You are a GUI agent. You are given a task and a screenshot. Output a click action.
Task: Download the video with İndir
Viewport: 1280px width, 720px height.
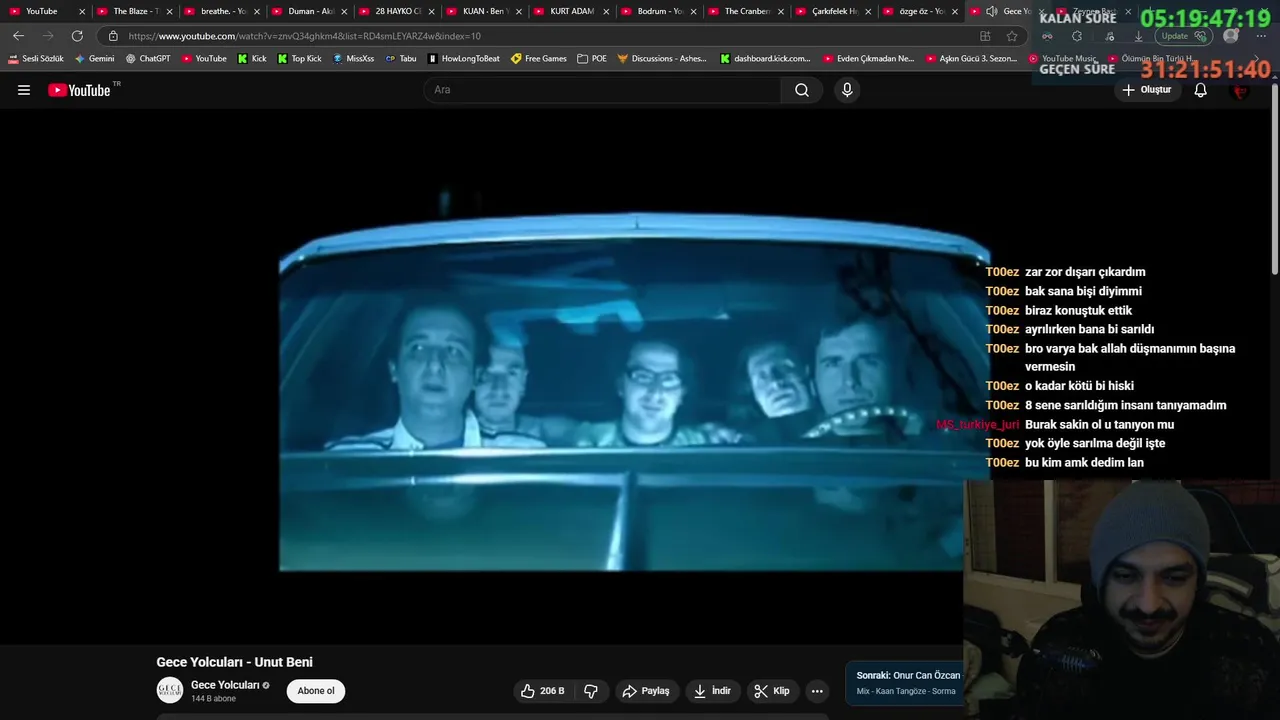tap(713, 691)
